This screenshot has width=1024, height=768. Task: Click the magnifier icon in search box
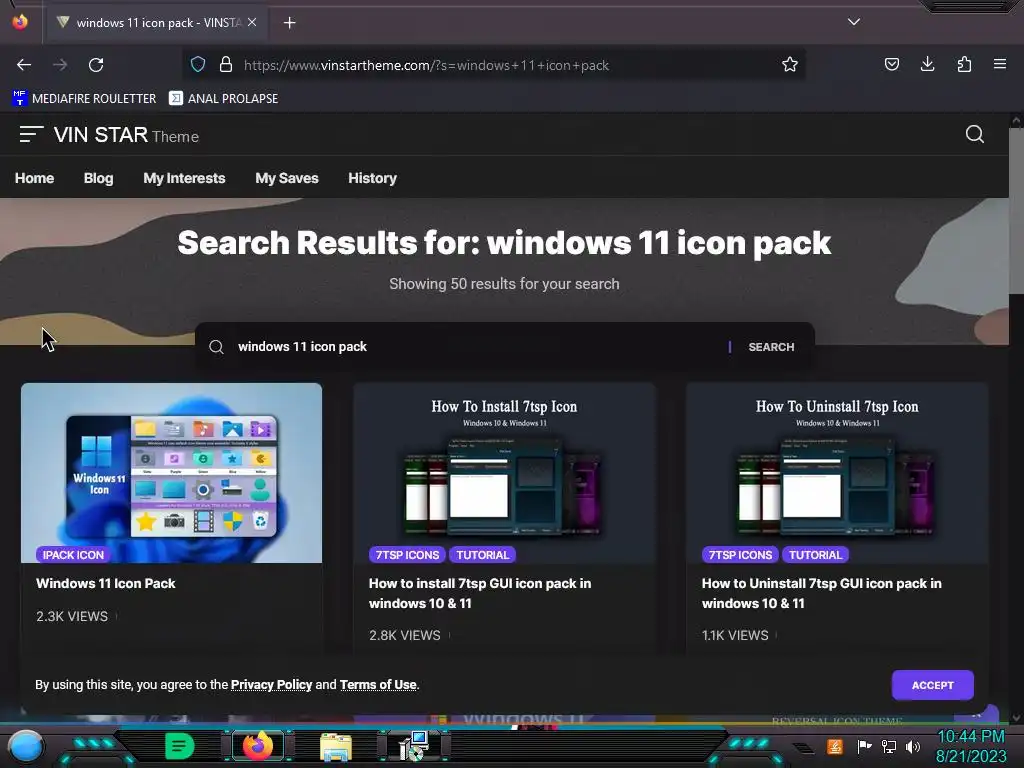[x=216, y=347]
